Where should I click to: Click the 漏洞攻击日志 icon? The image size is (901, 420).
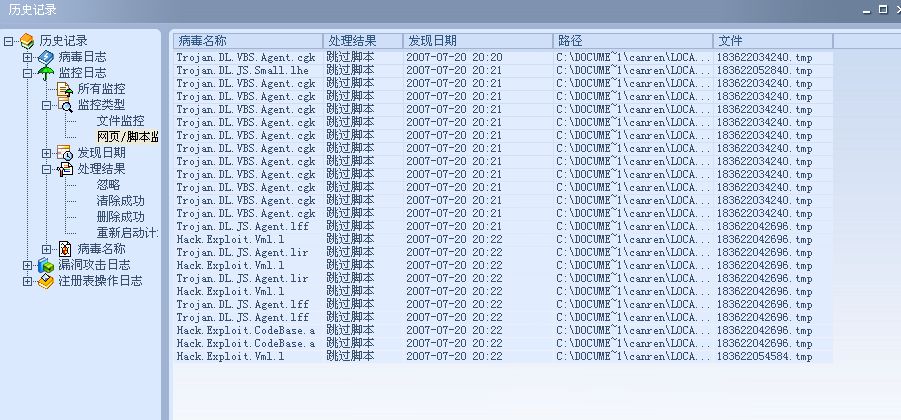45,265
